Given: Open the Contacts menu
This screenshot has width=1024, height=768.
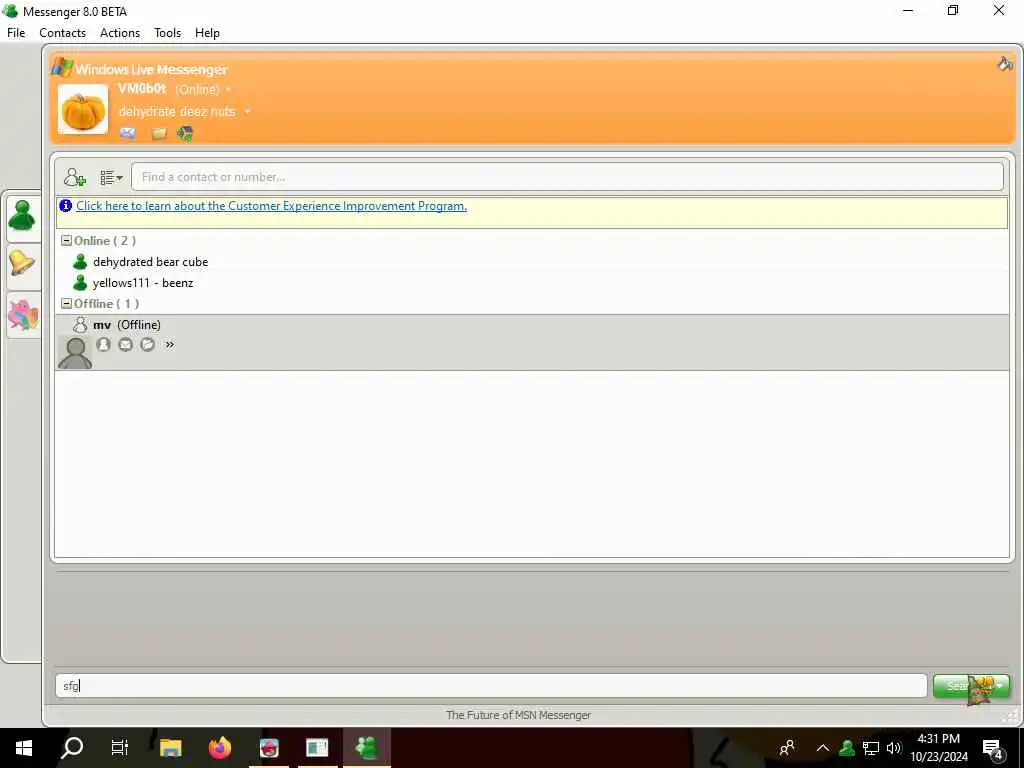Looking at the screenshot, I should tap(63, 33).
